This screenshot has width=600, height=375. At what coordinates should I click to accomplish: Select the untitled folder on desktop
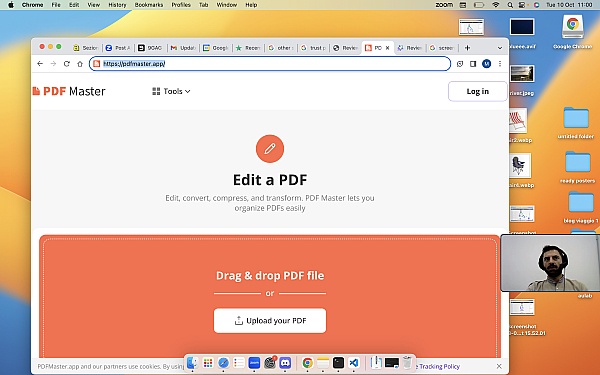pyautogui.click(x=576, y=122)
